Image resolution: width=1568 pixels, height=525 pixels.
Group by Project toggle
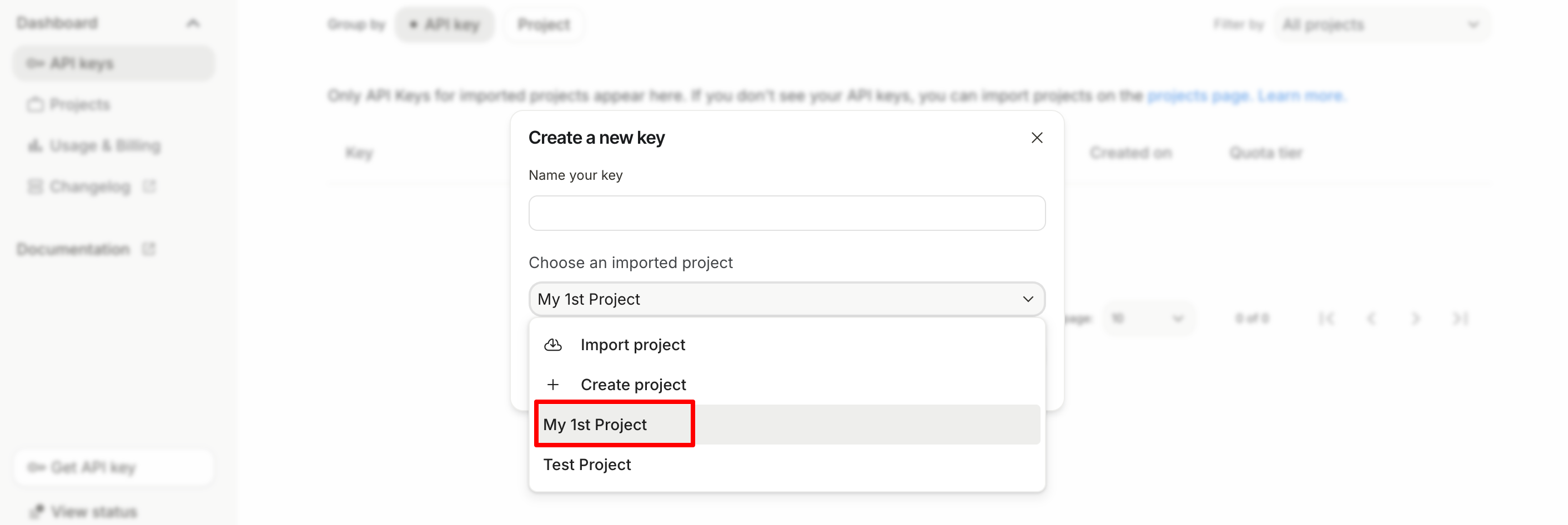(x=544, y=24)
